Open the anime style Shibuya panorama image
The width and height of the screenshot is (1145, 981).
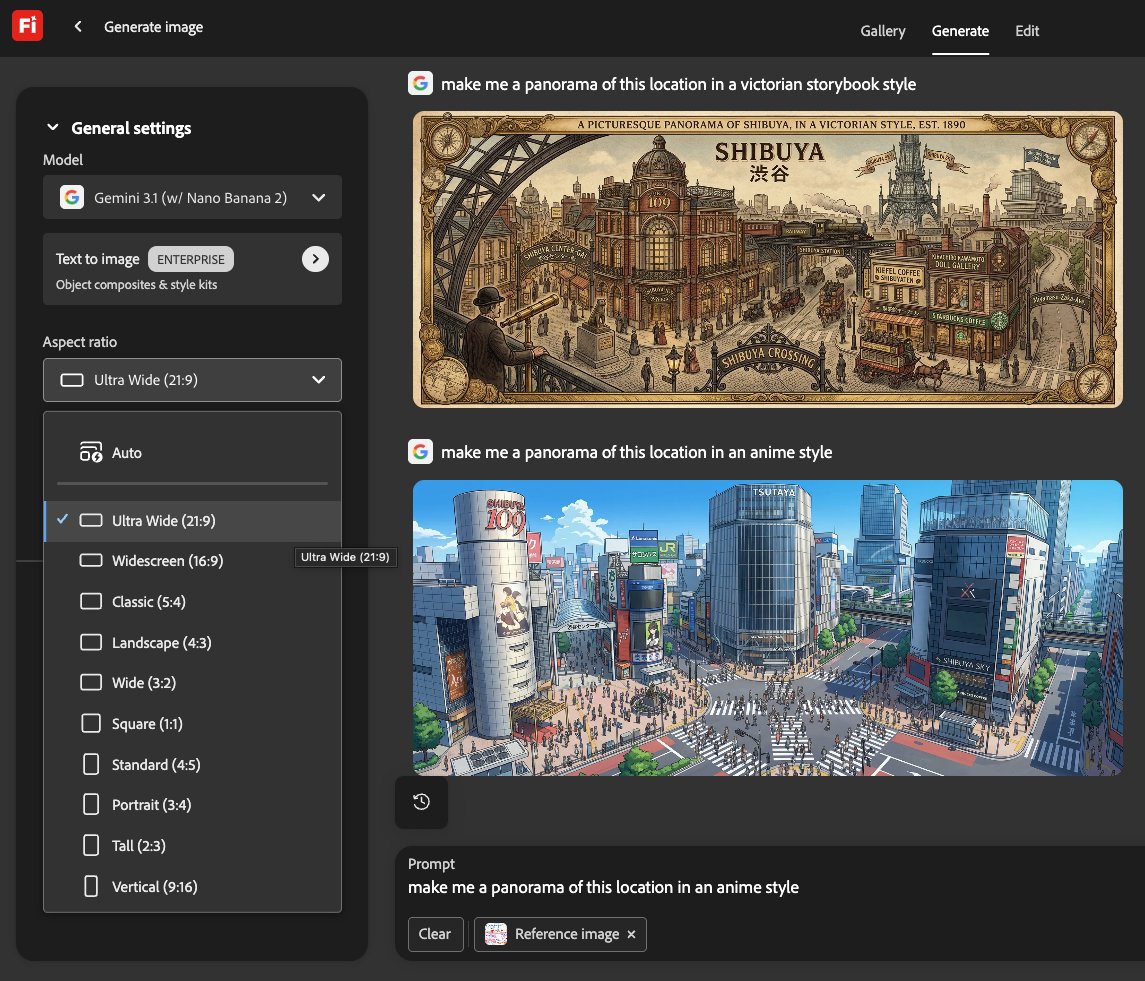coord(767,627)
